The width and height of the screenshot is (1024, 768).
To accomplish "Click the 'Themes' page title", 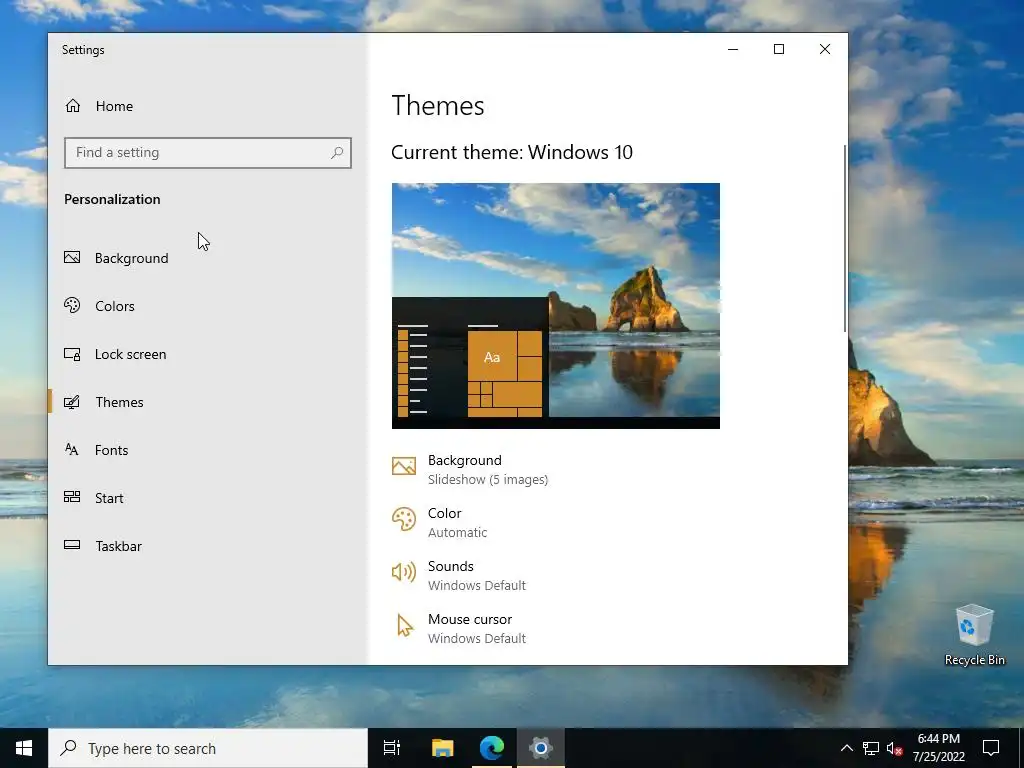I will tap(438, 106).
